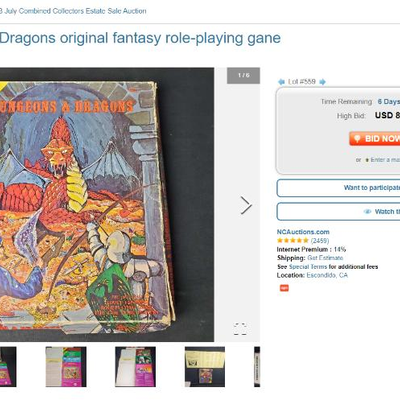Open Get Estimate shipping link
Screen dimensions: 400x400
click(325, 258)
